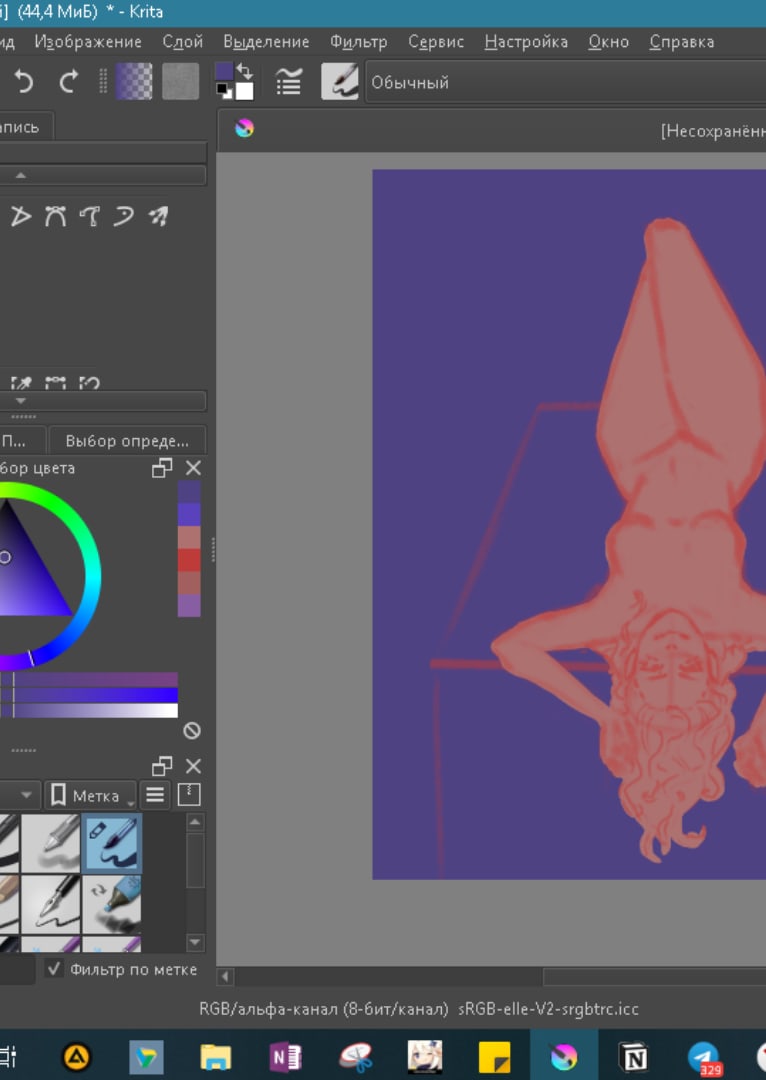Open the Выделение menu

[x=266, y=42]
